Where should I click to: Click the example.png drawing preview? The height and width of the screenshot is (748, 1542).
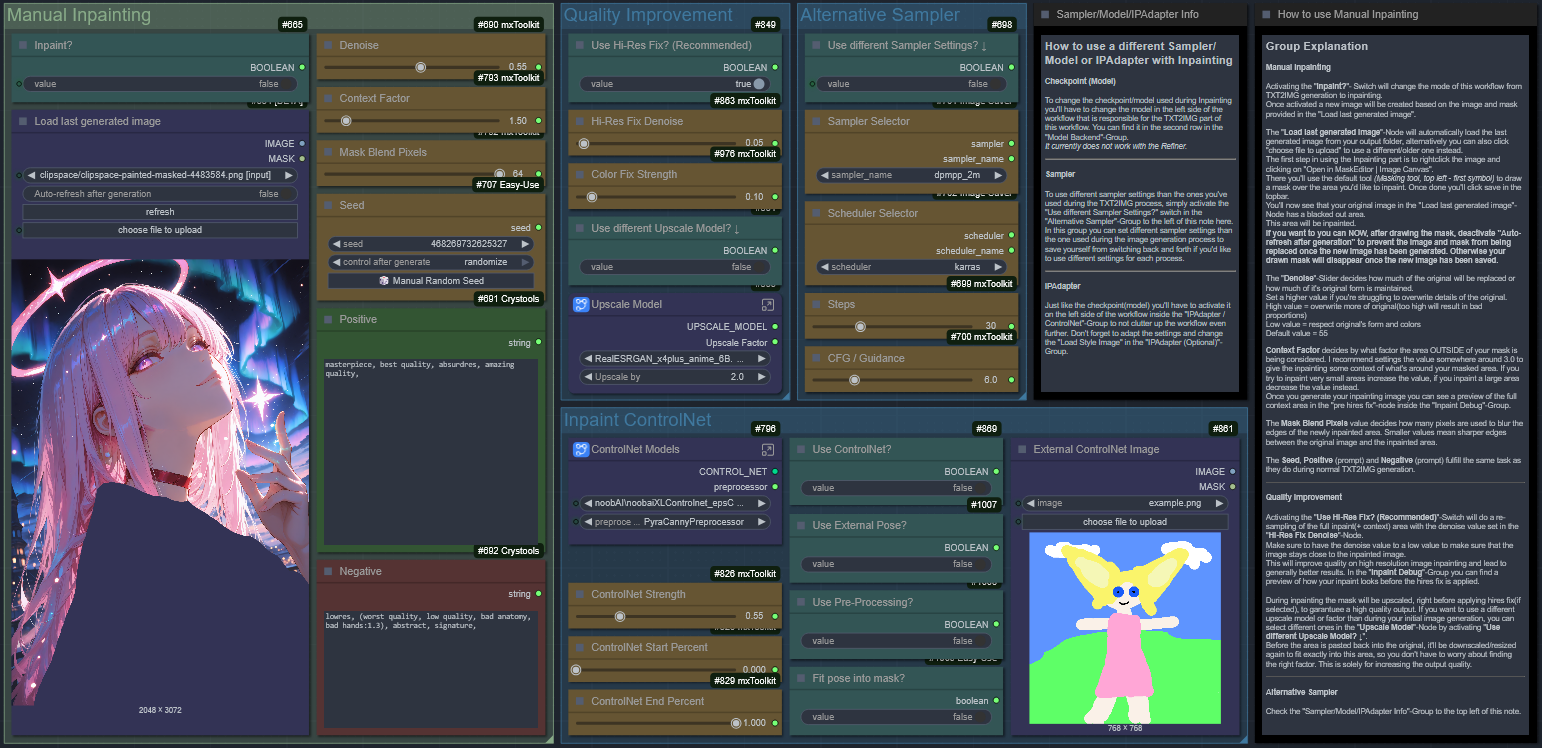click(1125, 628)
